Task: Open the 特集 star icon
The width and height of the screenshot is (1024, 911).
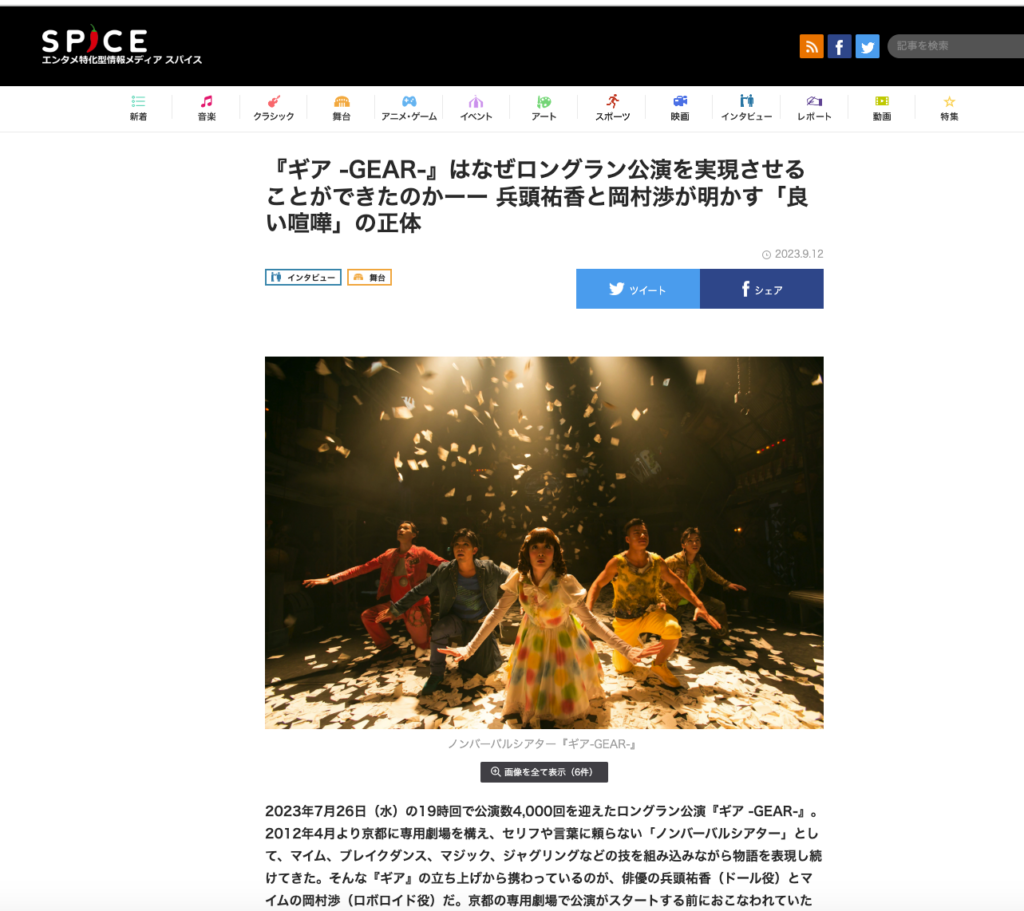Action: point(950,101)
